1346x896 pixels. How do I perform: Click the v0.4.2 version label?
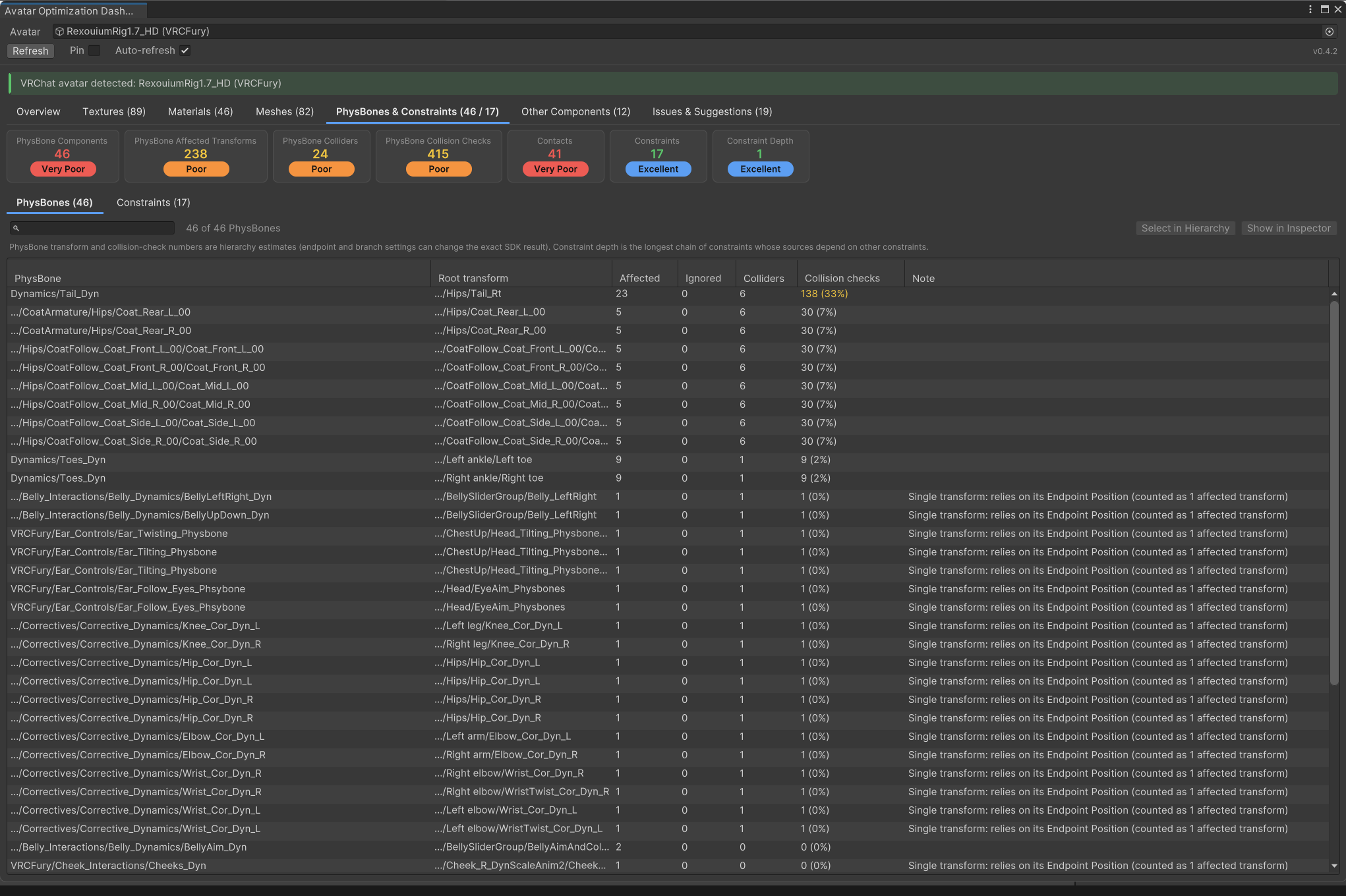click(1325, 51)
